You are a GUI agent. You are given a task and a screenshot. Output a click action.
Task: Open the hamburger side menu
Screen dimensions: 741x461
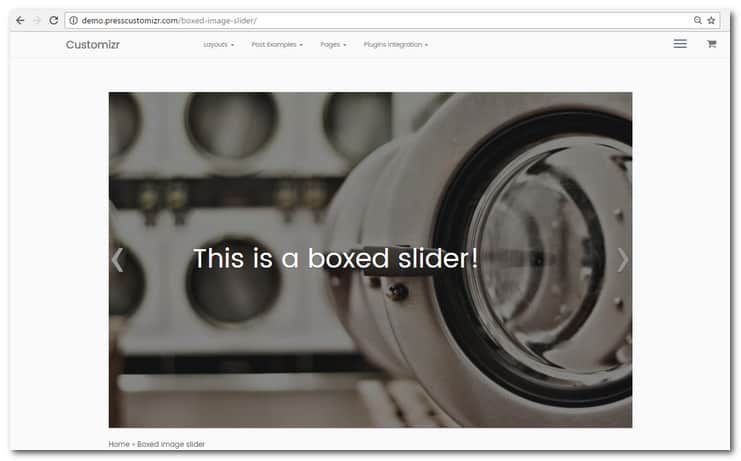point(680,44)
